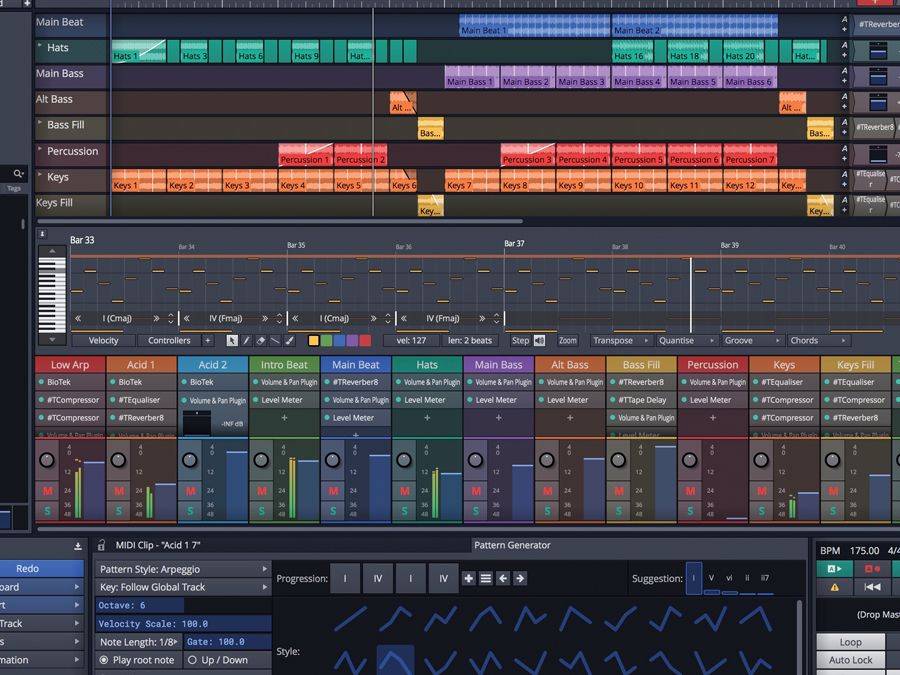Select the first arpeggio style shape
900x675 pixels.
(350, 619)
